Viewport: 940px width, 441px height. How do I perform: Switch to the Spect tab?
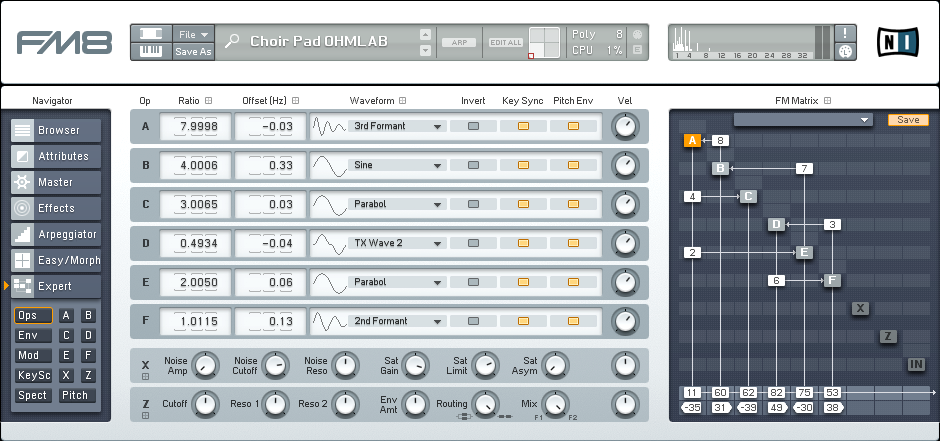[x=33, y=395]
